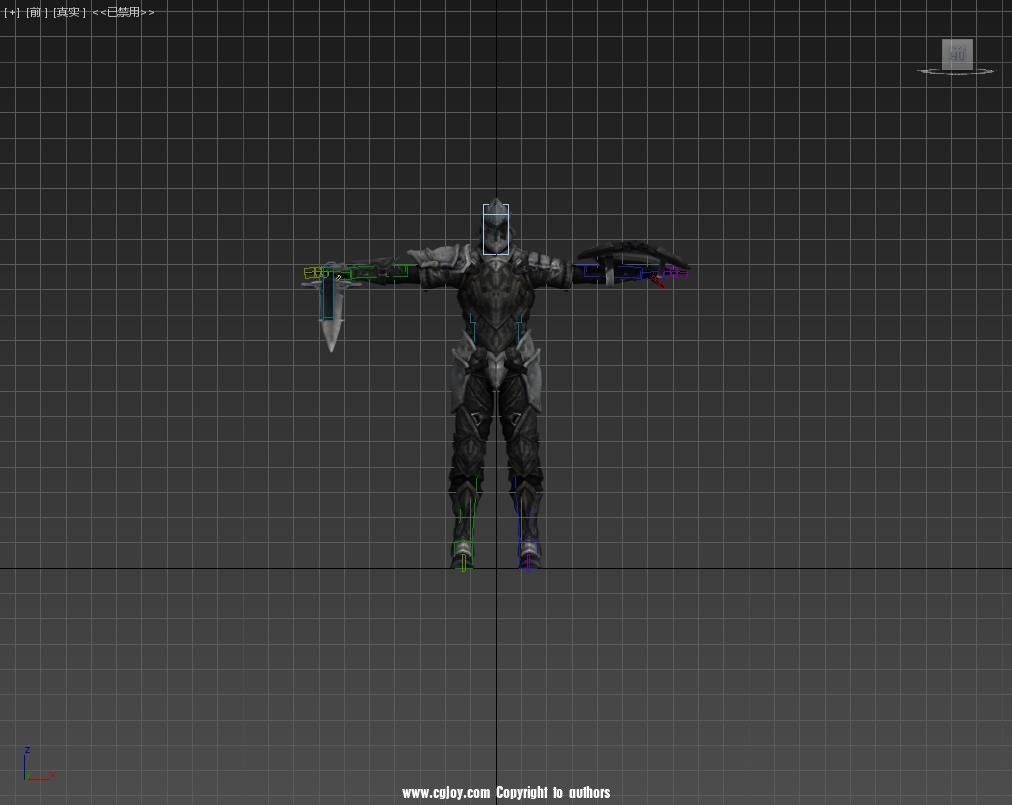Select the sword blade held by the character
Viewport: 1012px width, 805px height.
330,322
